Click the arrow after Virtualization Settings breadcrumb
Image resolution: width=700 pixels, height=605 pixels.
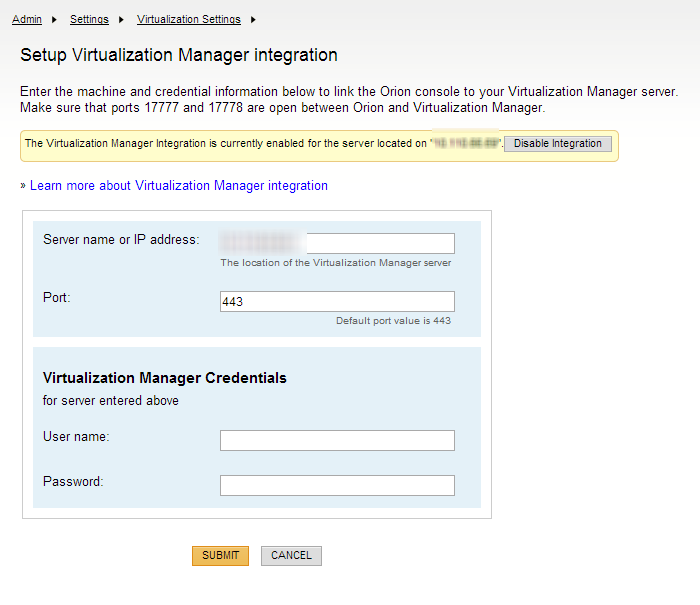click(x=253, y=20)
